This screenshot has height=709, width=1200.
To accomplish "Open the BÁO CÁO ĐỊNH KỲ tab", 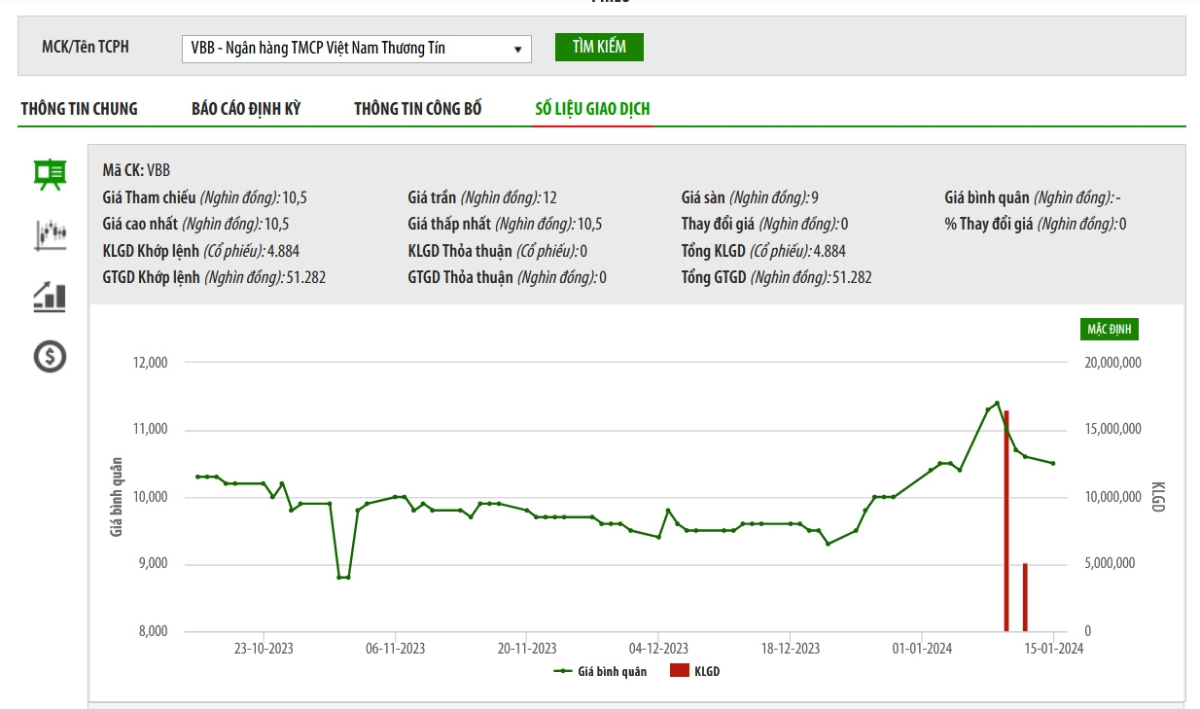I will click(246, 109).
